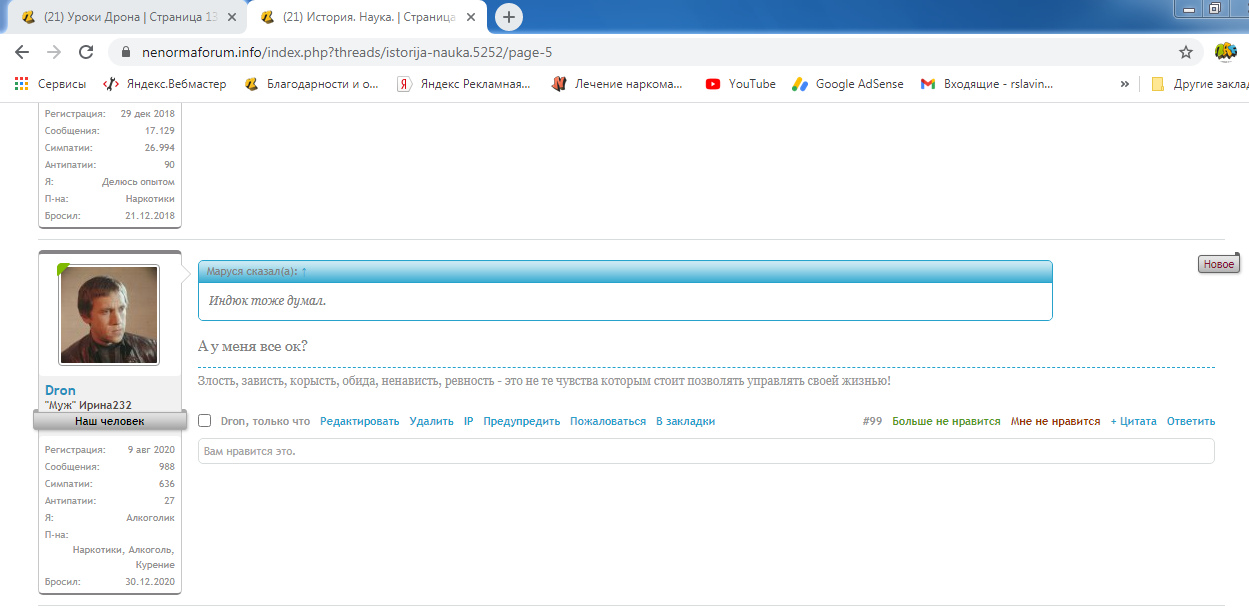Click the up arrow in Маруся quote header
1249x614 pixels.
(304, 272)
